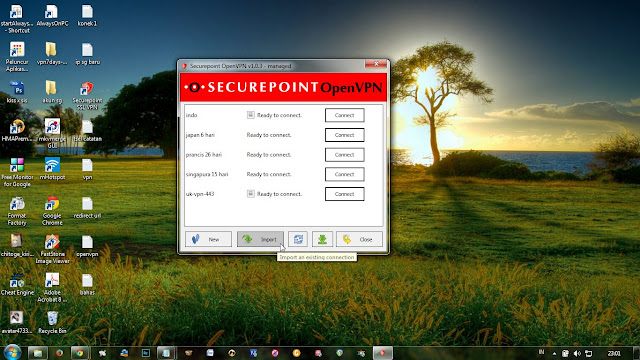The height and width of the screenshot is (360, 640).
Task: Select the singapura 15 hari connection name
Action: point(207,174)
